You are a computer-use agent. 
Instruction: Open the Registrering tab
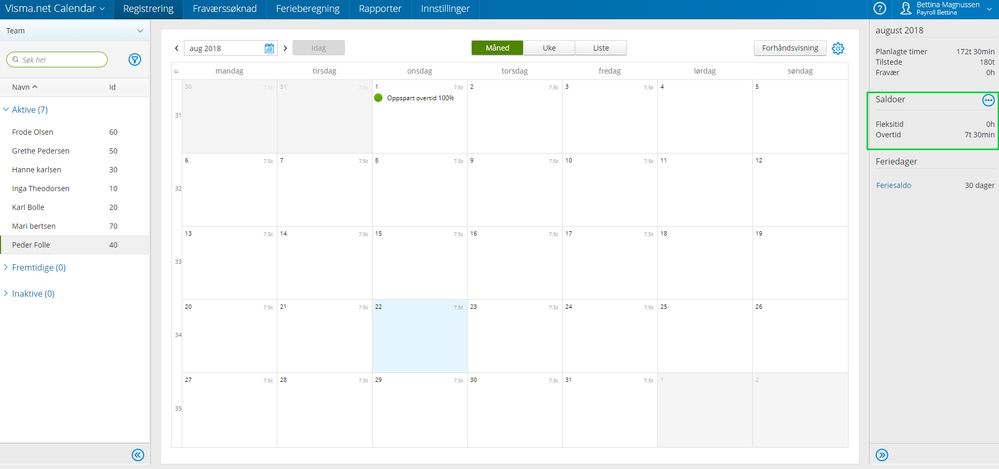tap(148, 9)
